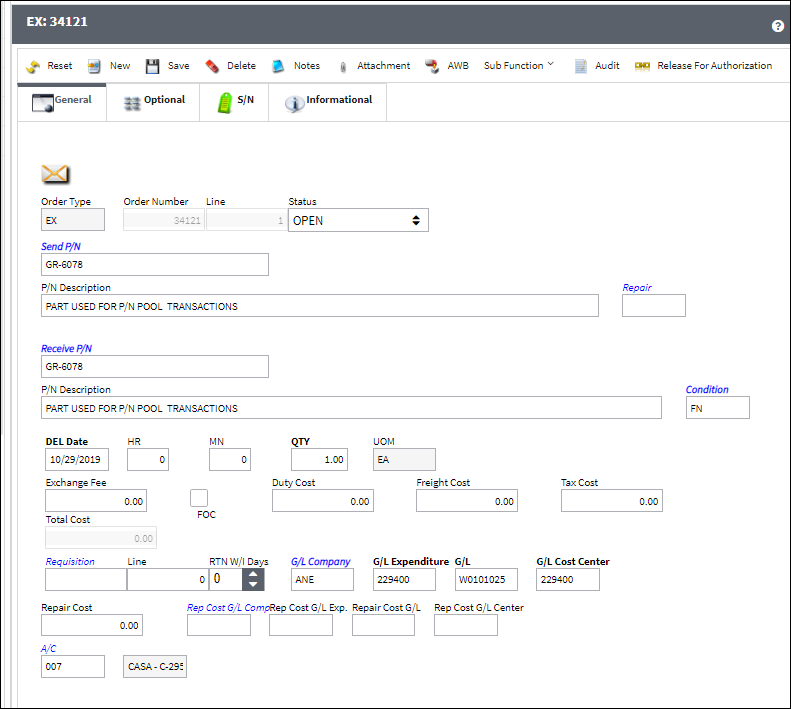Click the Condition field showing FN
The width and height of the screenshot is (791, 709).
point(717,408)
